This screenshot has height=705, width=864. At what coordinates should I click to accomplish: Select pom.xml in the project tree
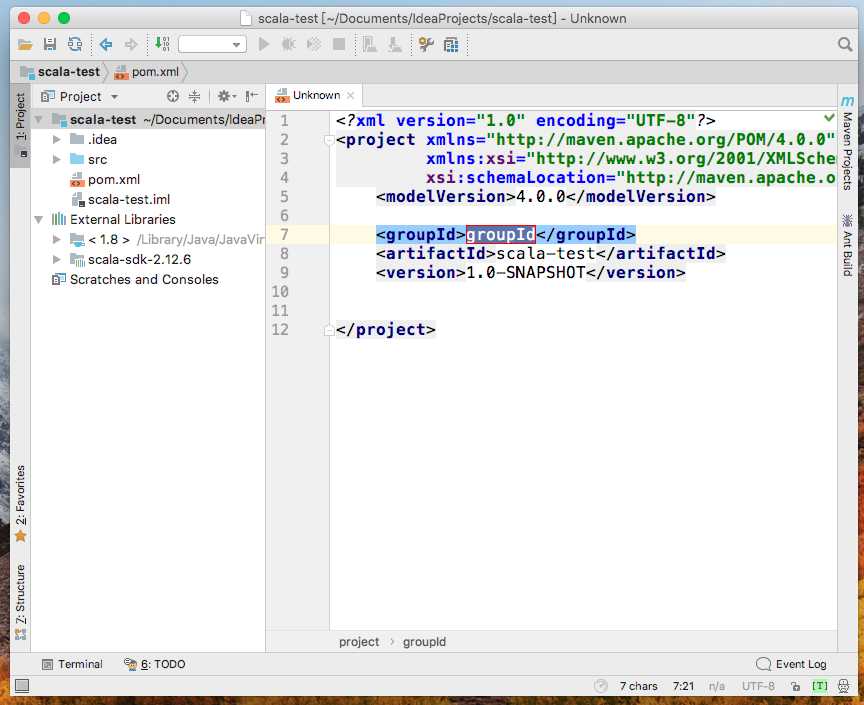[114, 180]
